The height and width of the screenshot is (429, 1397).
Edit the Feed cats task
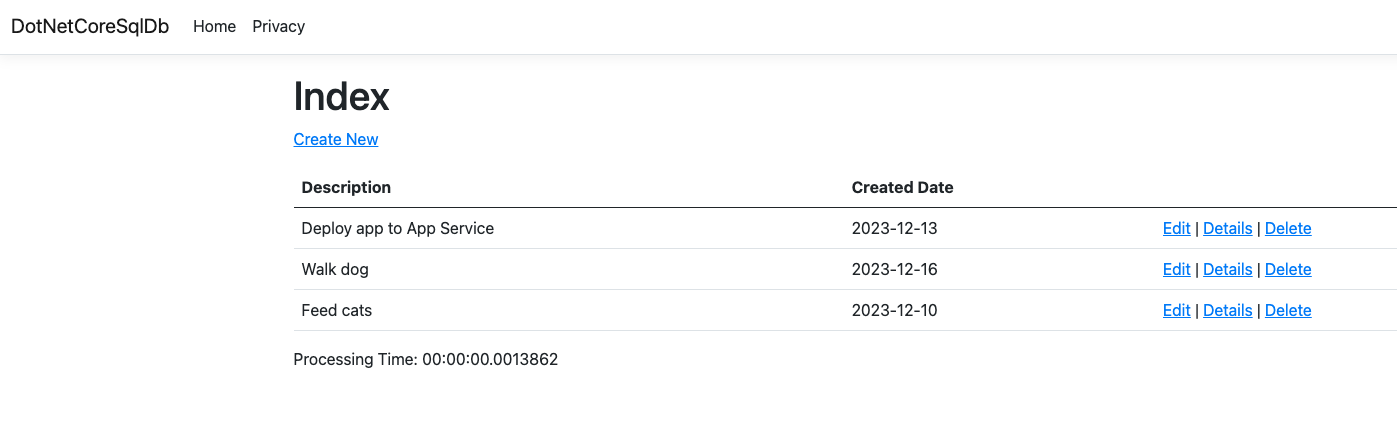click(1176, 310)
